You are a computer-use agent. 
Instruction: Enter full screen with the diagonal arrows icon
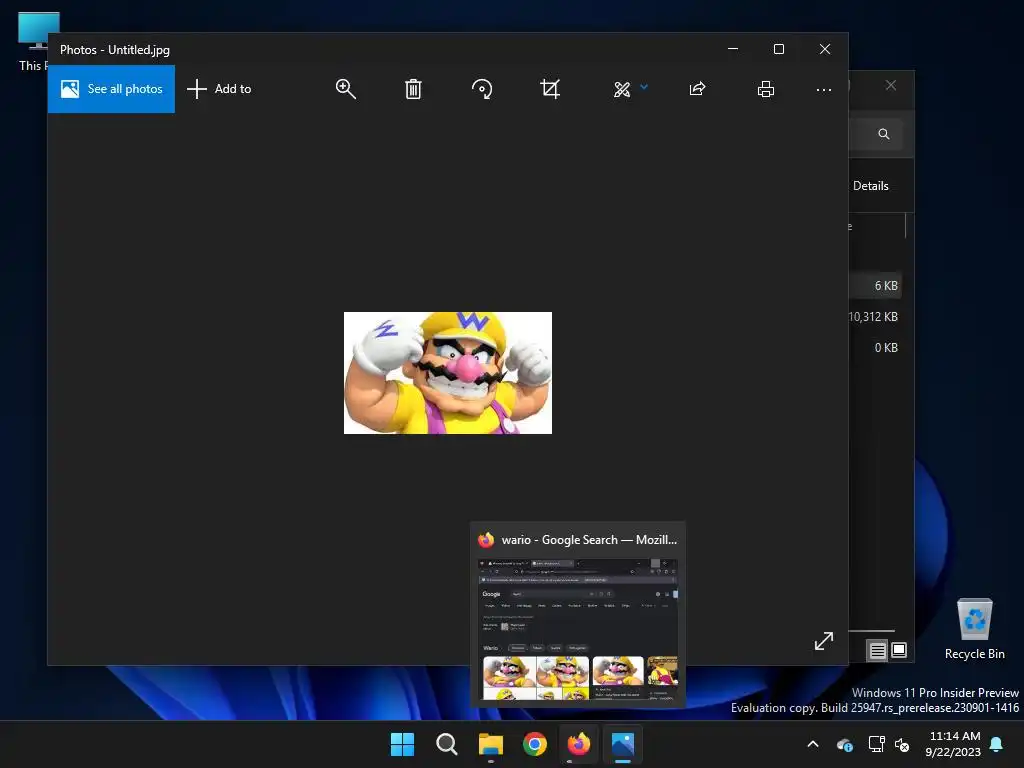[824, 641]
